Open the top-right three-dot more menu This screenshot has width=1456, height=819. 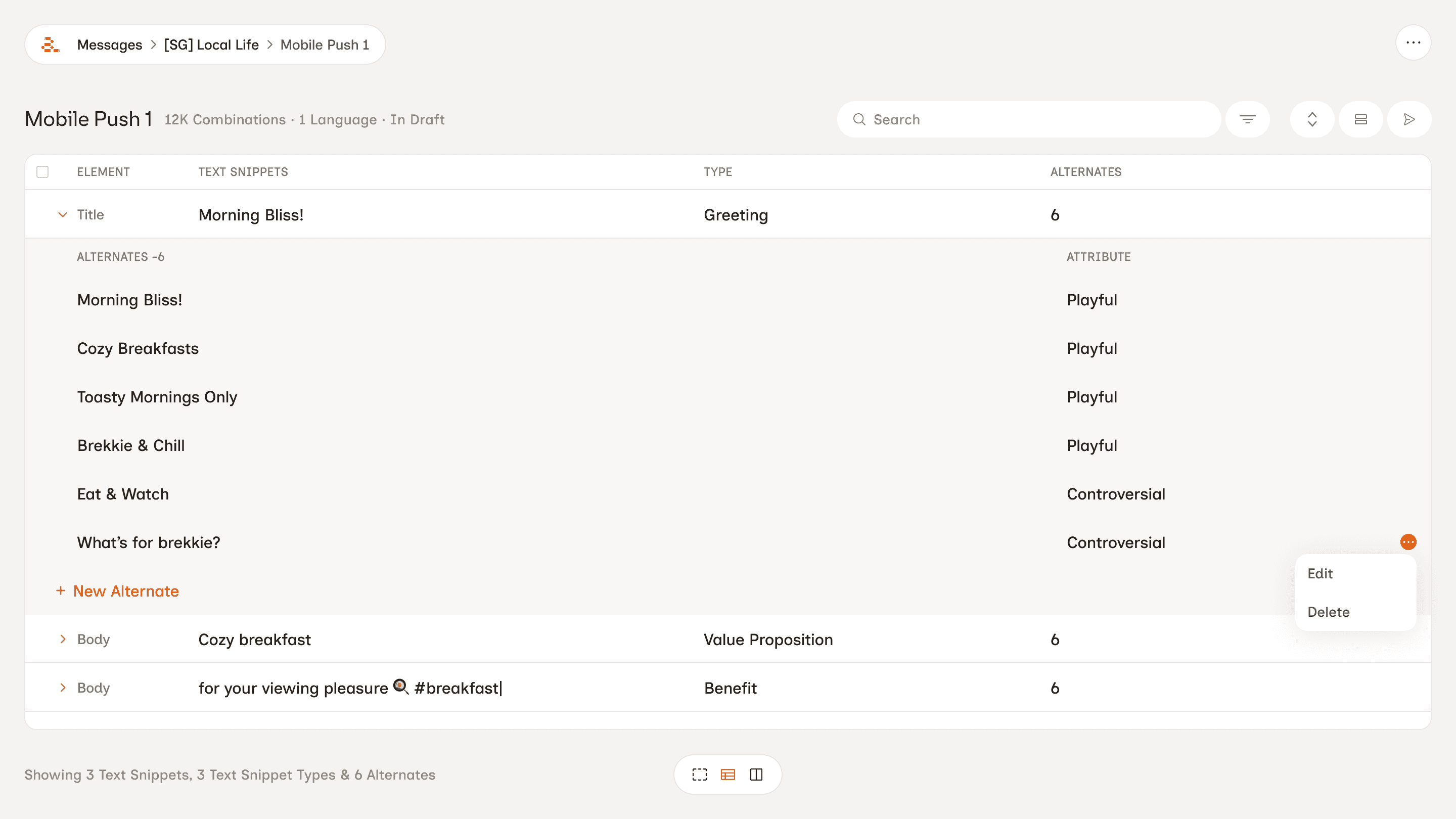pos(1413,43)
